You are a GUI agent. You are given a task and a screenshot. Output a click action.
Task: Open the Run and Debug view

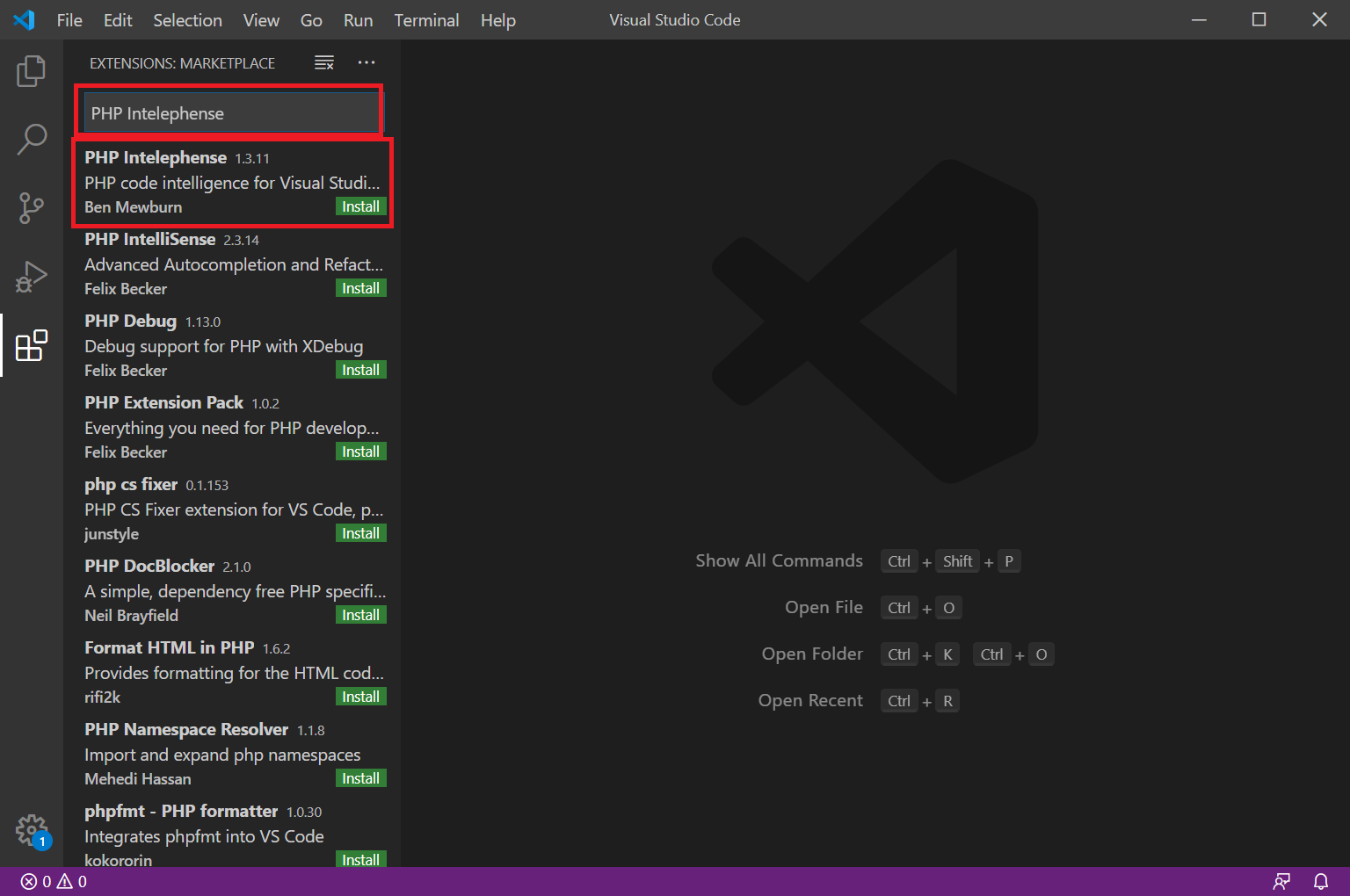(32, 277)
